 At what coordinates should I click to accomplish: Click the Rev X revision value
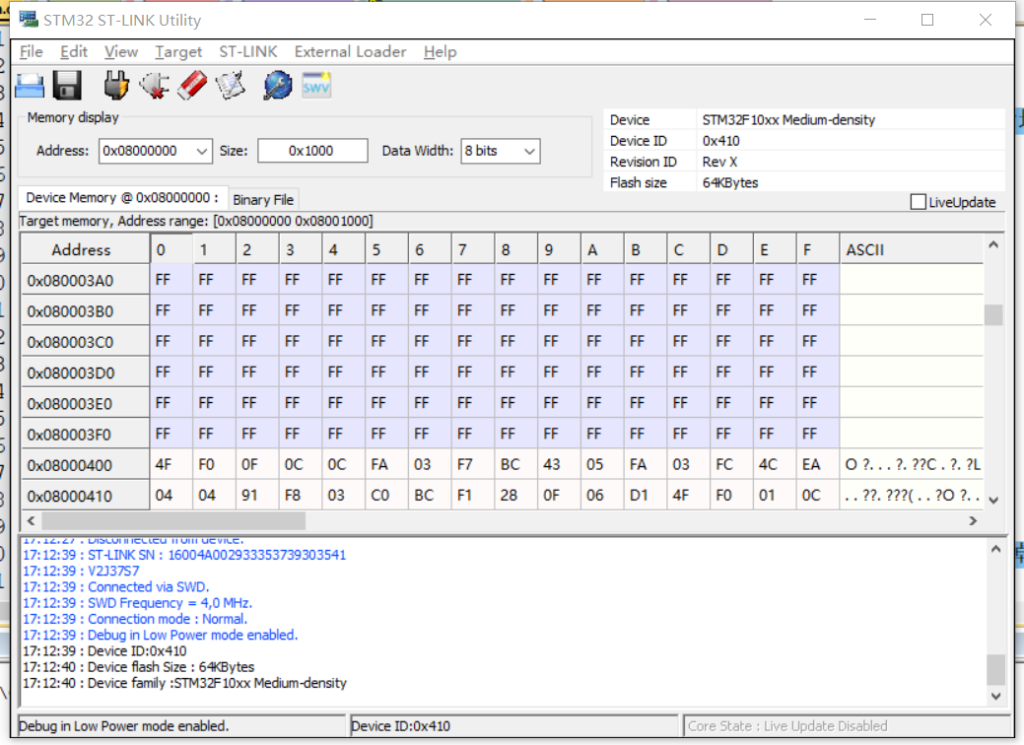[x=720, y=162]
